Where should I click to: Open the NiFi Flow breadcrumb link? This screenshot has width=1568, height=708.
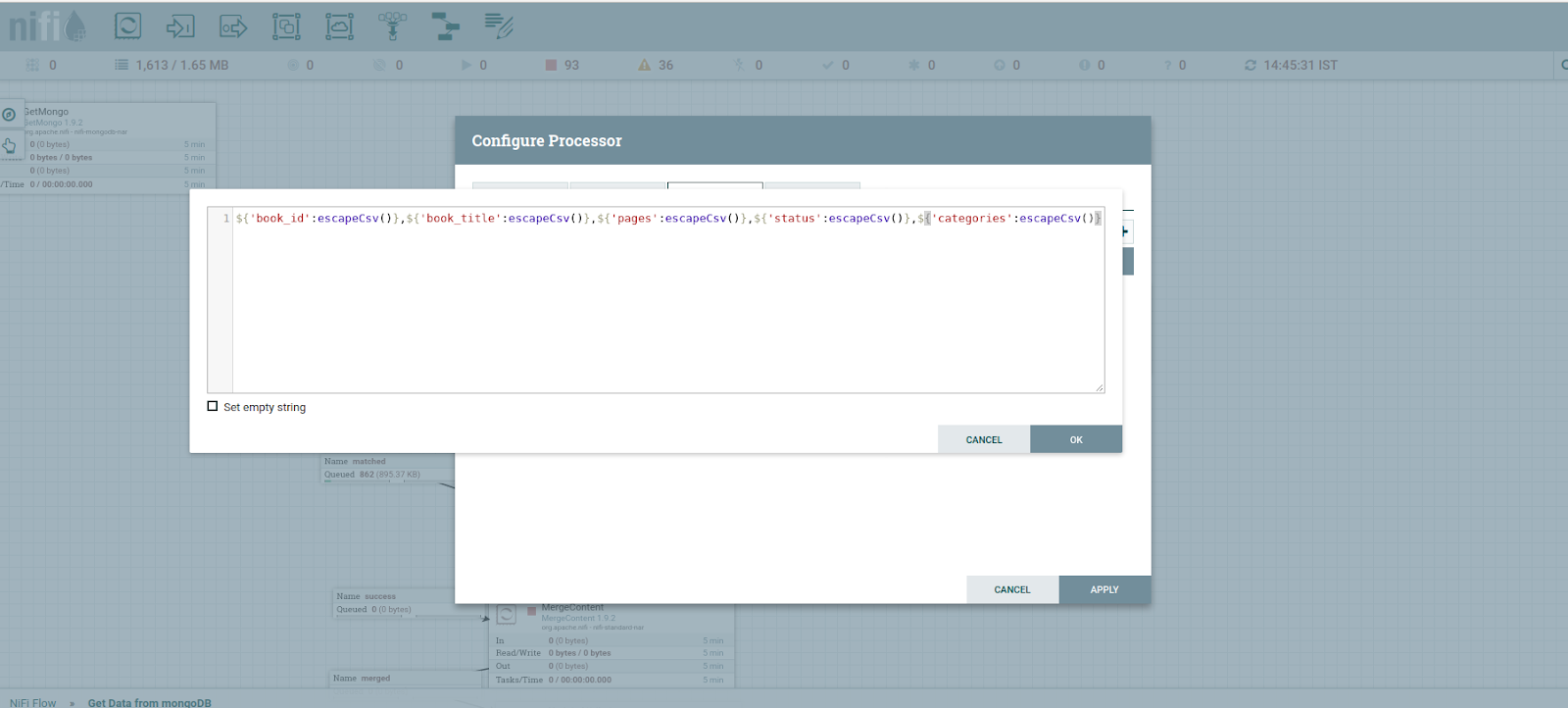[32, 702]
